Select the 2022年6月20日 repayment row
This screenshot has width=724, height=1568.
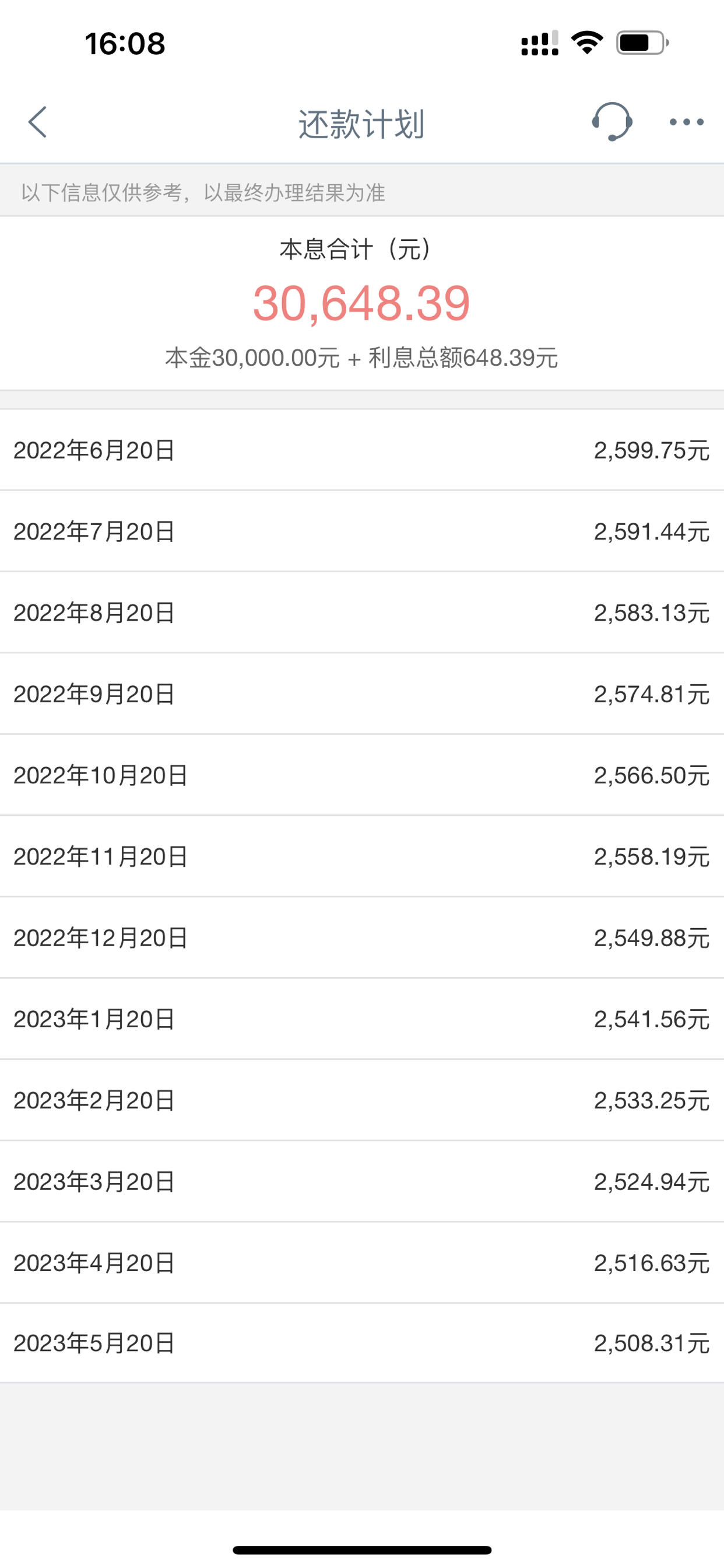coord(362,450)
